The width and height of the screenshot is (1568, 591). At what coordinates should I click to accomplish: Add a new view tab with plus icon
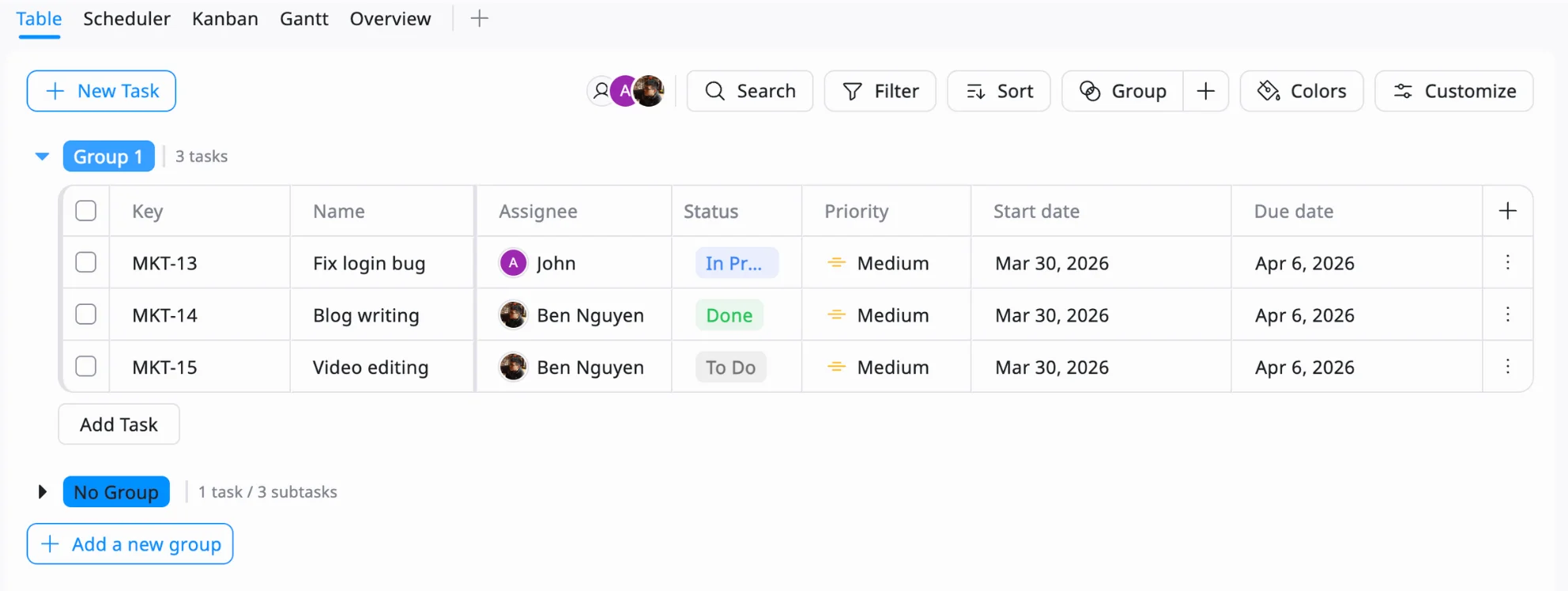(479, 18)
